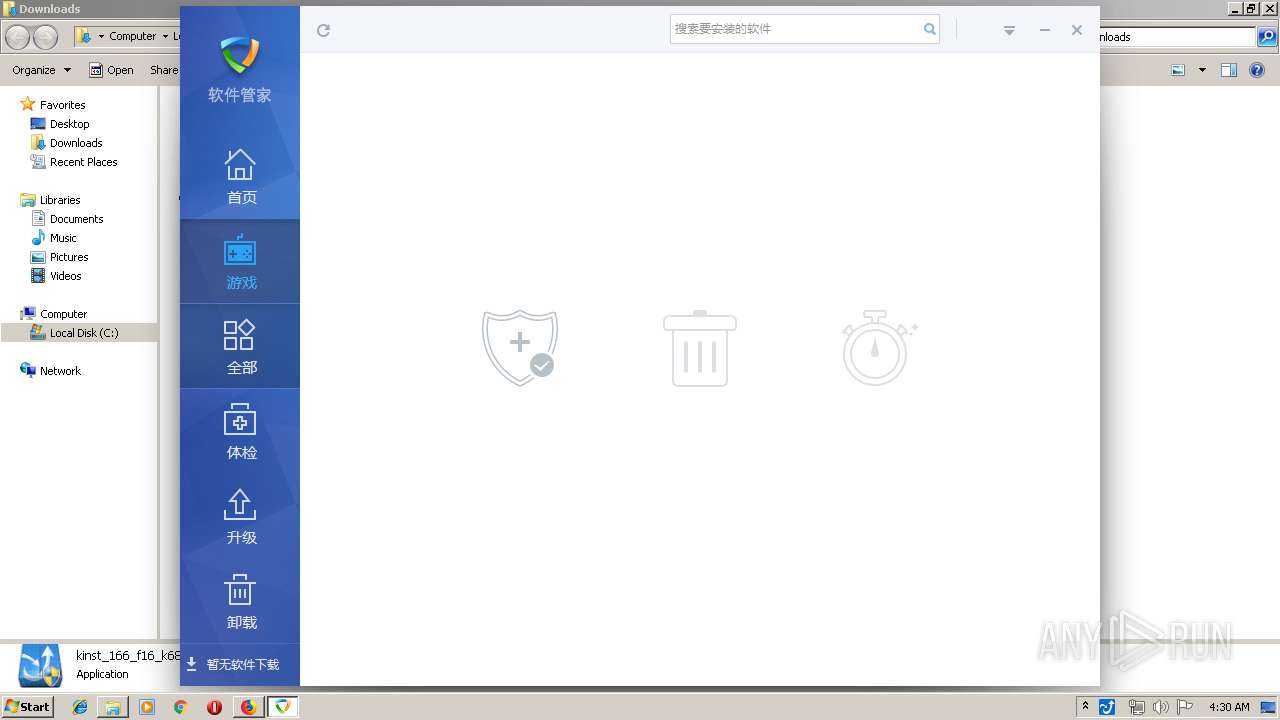The image size is (1280, 720).
Task: Open Windows Media Player taskbar icon
Action: click(x=147, y=707)
